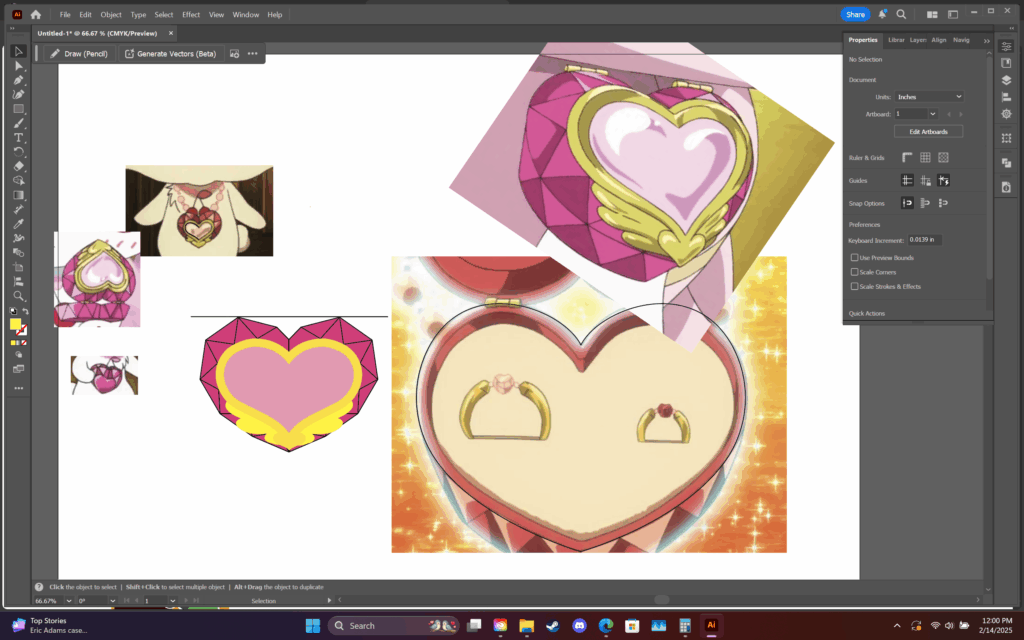This screenshot has height=640, width=1024.
Task: Open the zoom level dropdown at 66.67%
Action: coord(69,601)
